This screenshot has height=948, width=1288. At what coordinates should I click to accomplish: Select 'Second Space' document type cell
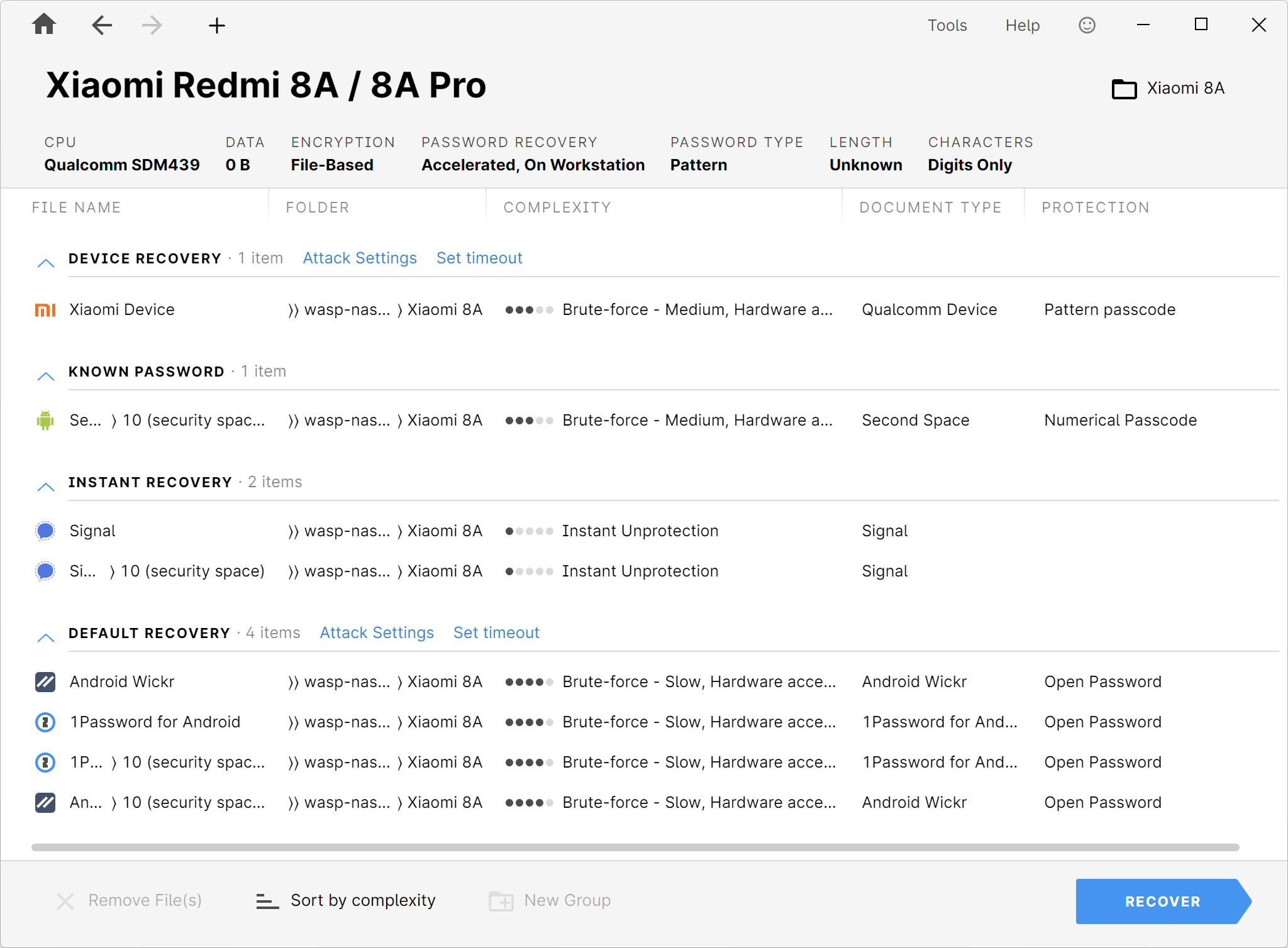(916, 421)
